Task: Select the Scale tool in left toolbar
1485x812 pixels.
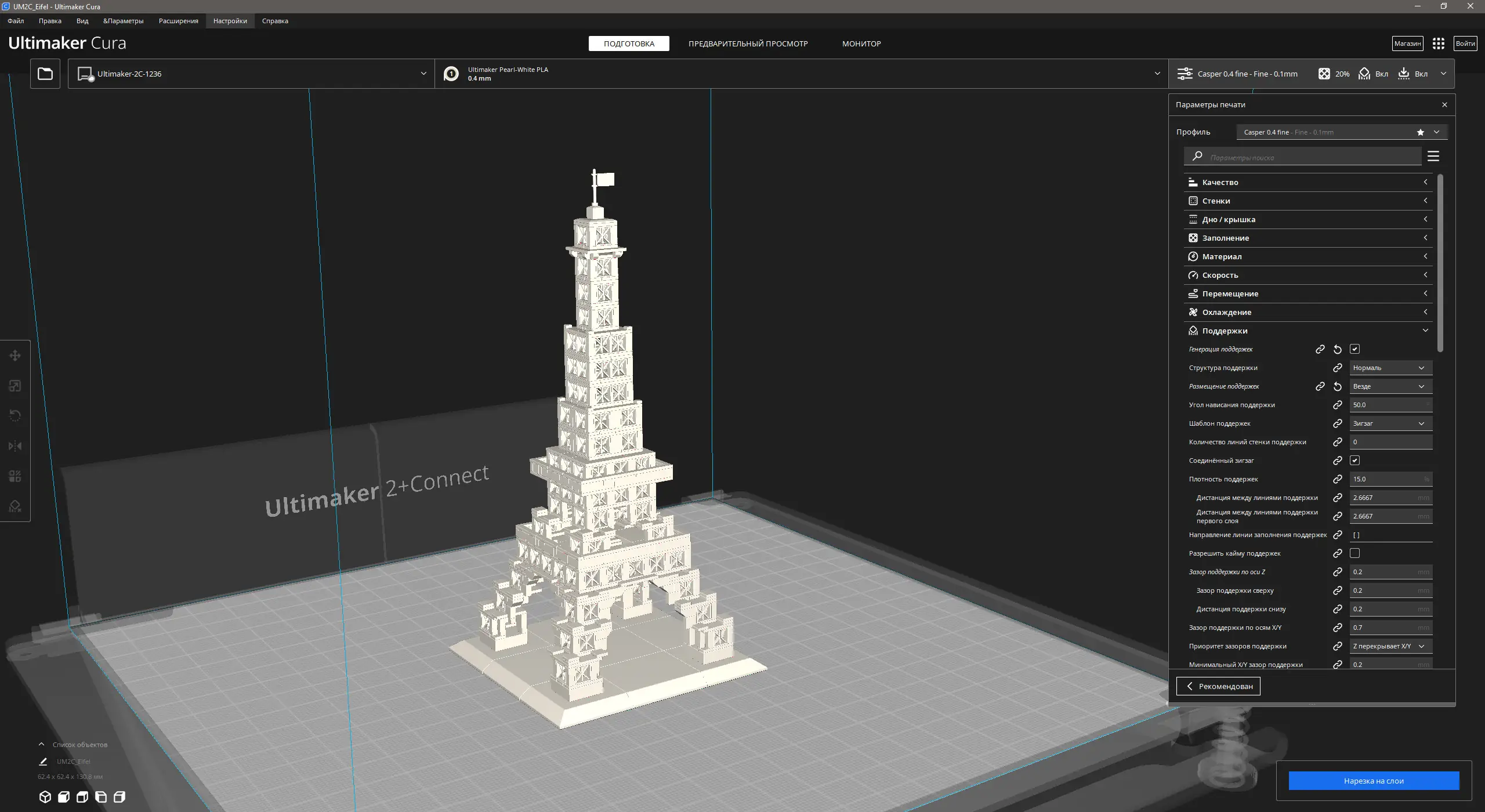Action: [x=15, y=386]
